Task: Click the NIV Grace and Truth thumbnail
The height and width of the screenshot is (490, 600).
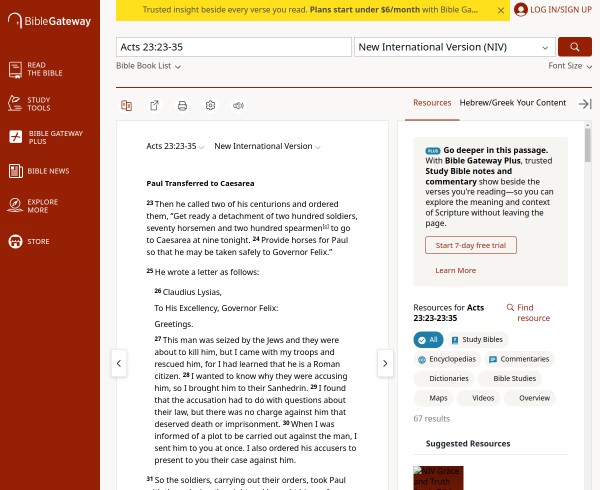Action: [x=438, y=478]
